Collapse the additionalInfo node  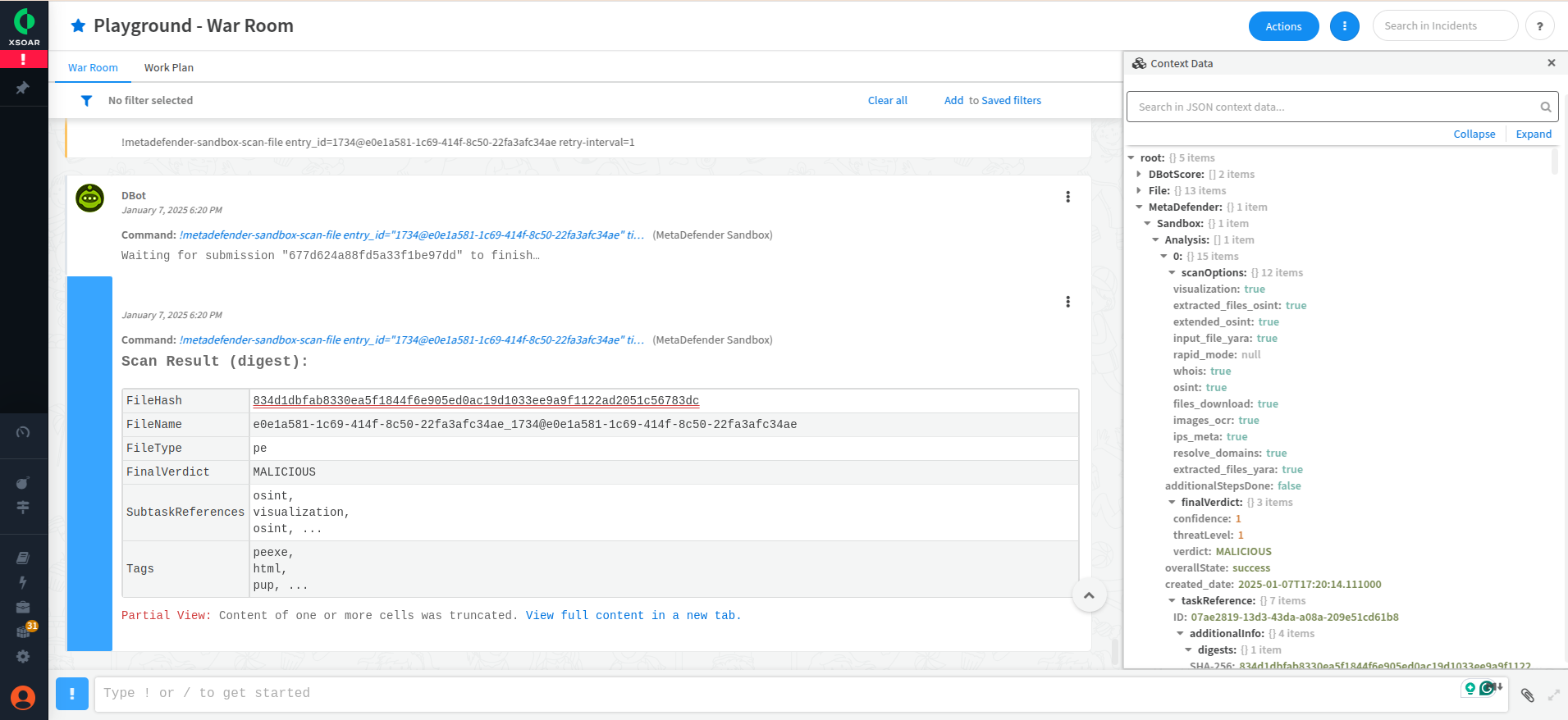1180,634
